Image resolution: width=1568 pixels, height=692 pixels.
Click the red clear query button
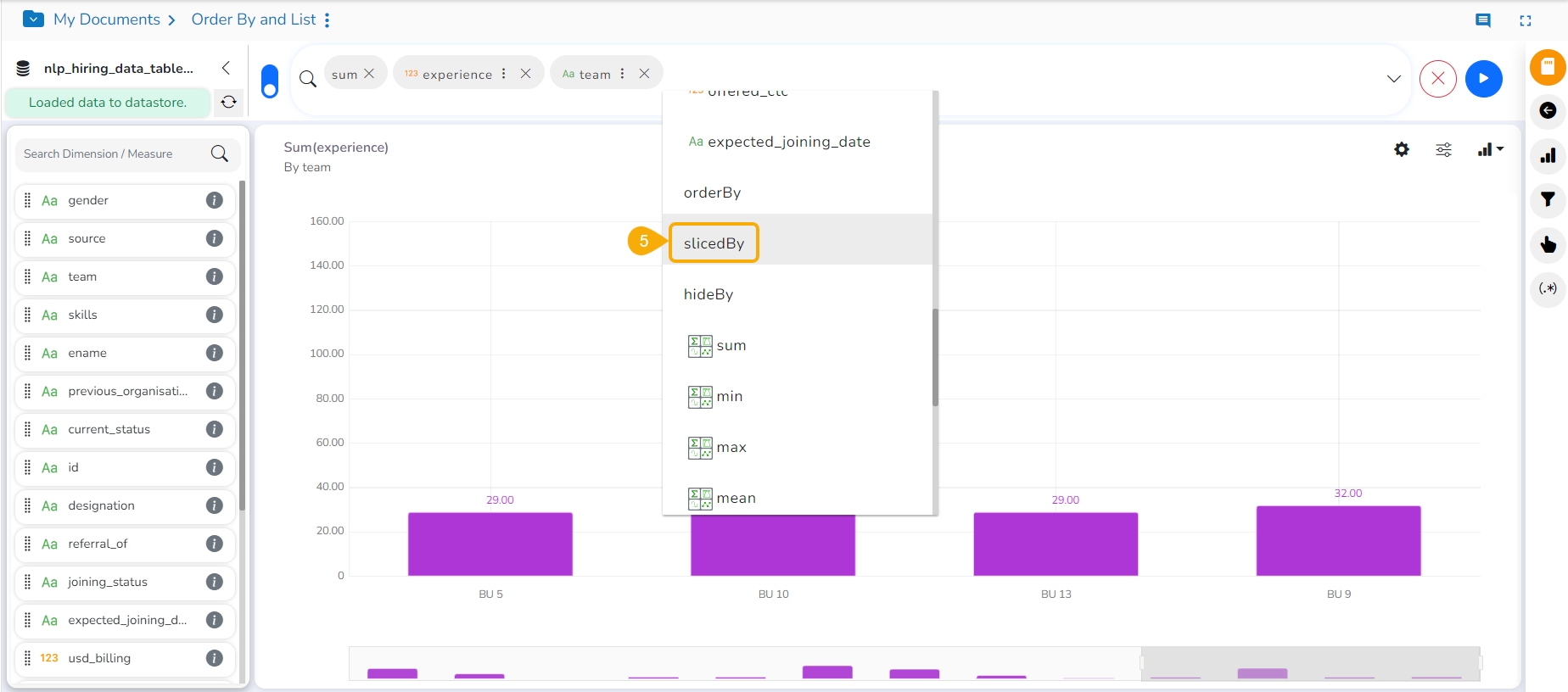coord(1437,79)
